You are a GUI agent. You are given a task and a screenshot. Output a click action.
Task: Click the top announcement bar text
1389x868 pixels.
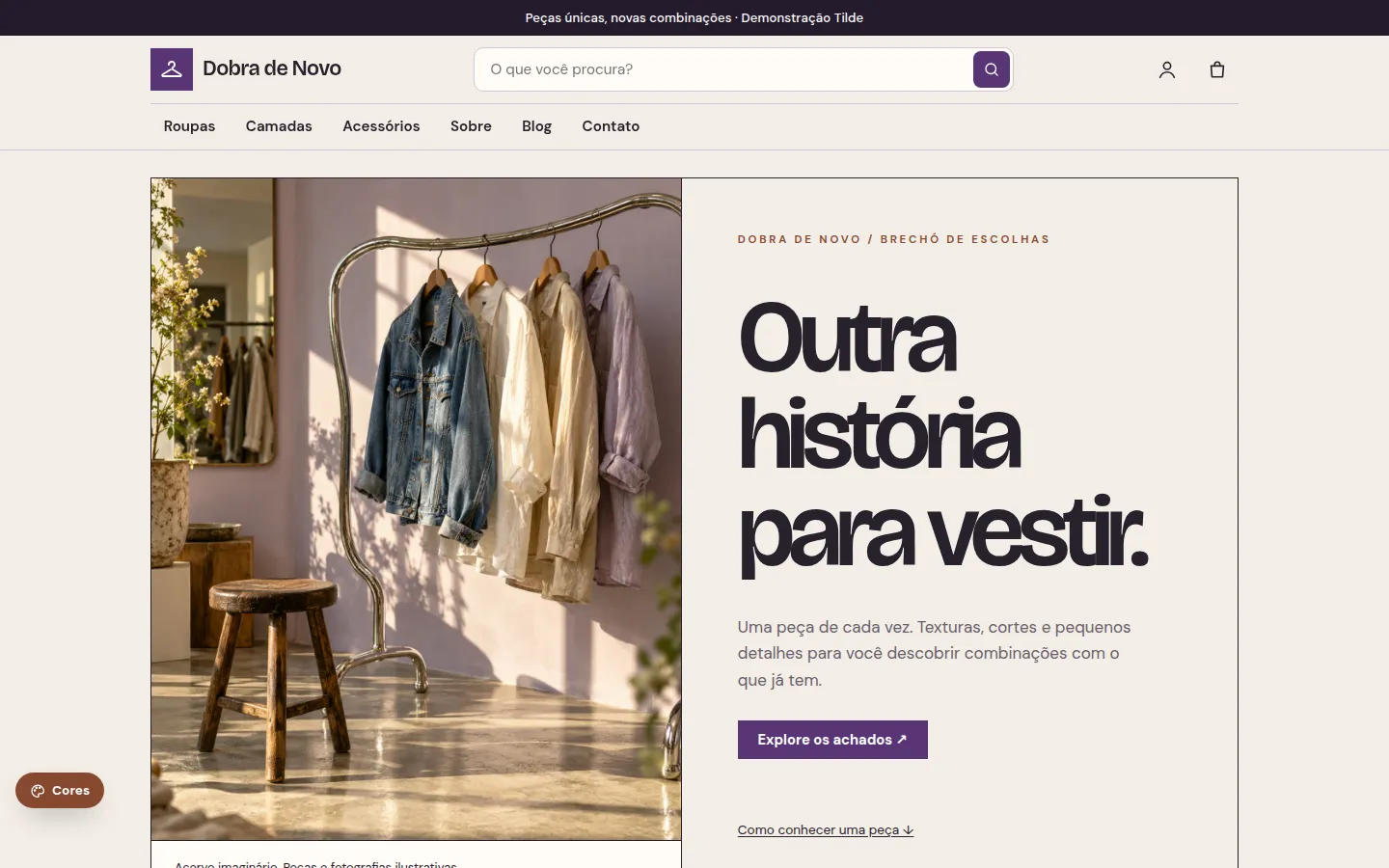click(694, 17)
